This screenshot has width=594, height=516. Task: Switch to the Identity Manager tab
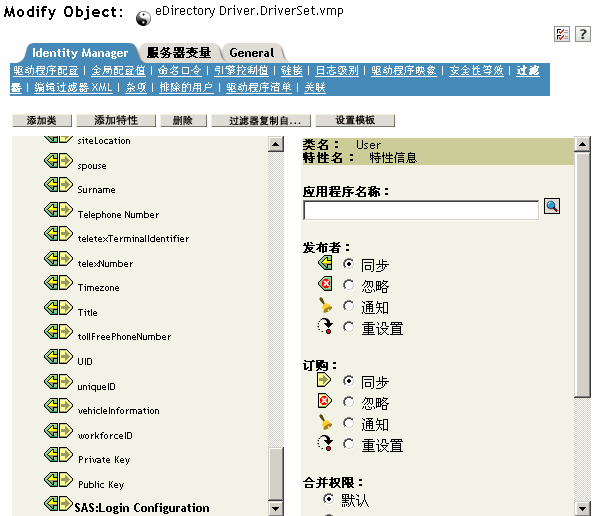pos(80,53)
